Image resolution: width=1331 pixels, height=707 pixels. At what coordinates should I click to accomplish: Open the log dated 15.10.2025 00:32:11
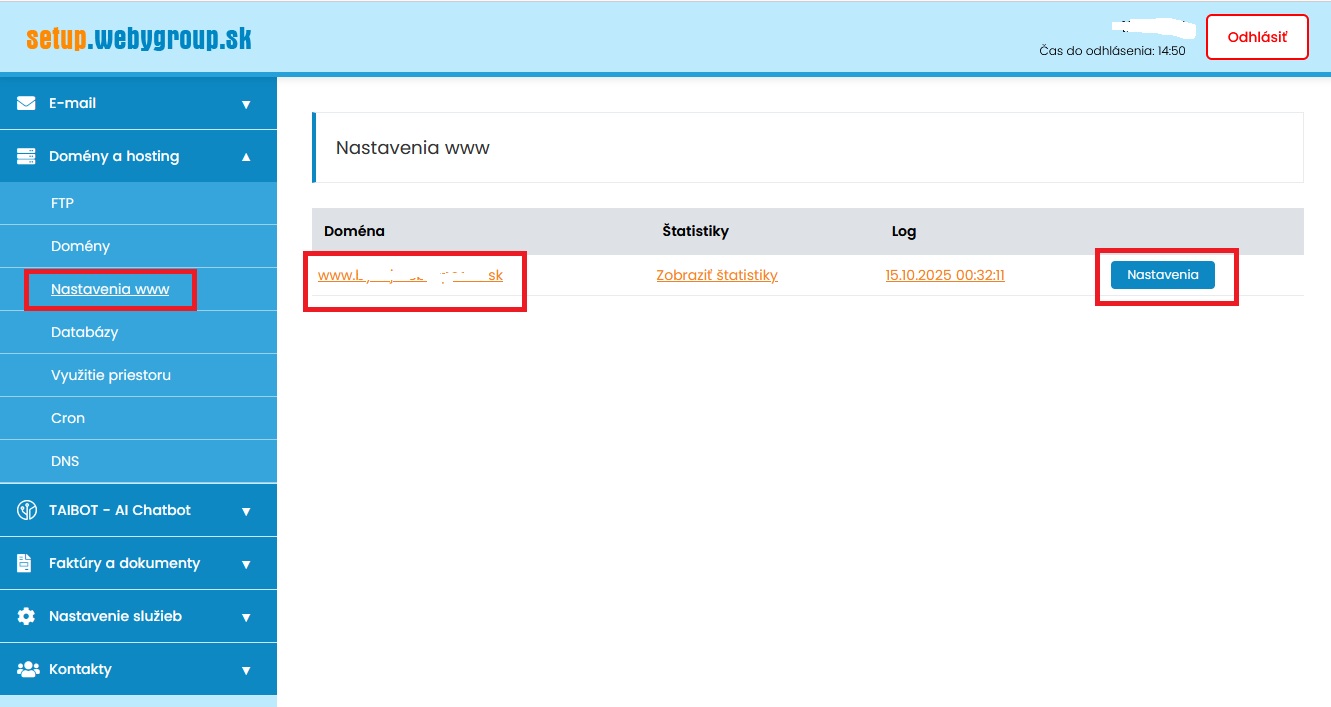945,275
